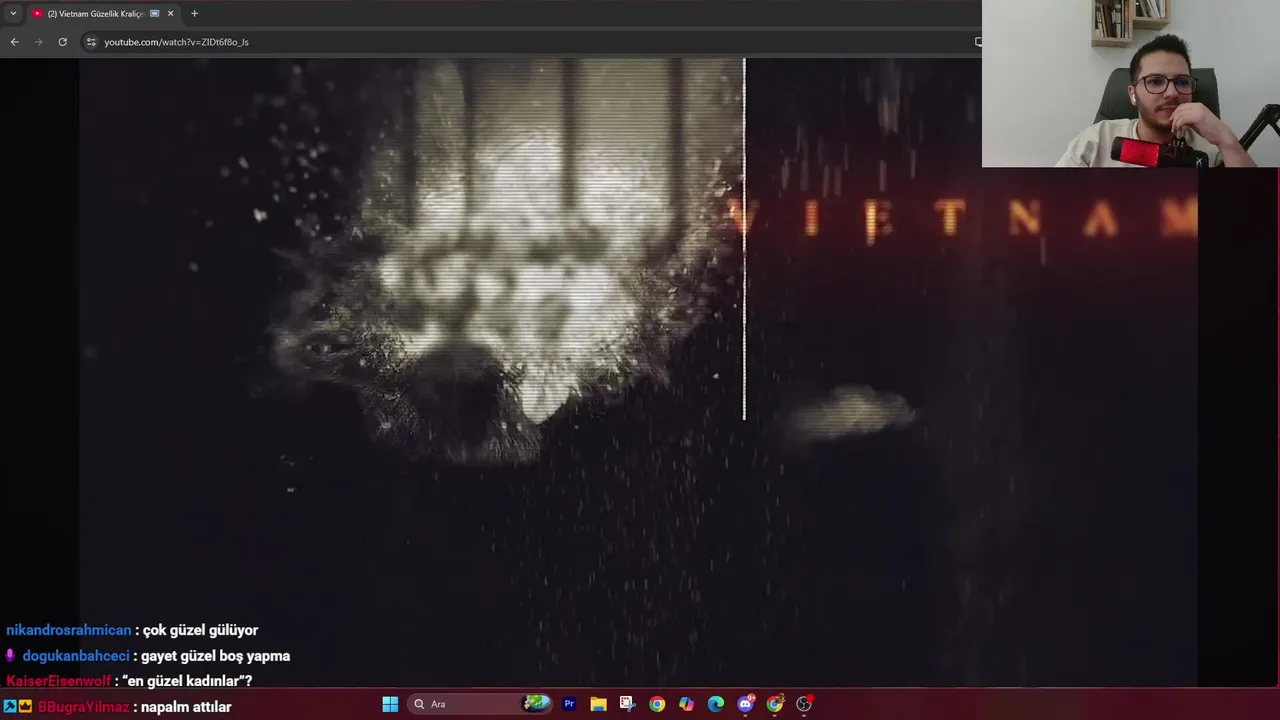Open Microsoft Copilot from taskbar
The height and width of the screenshot is (720, 1280).
point(686,704)
